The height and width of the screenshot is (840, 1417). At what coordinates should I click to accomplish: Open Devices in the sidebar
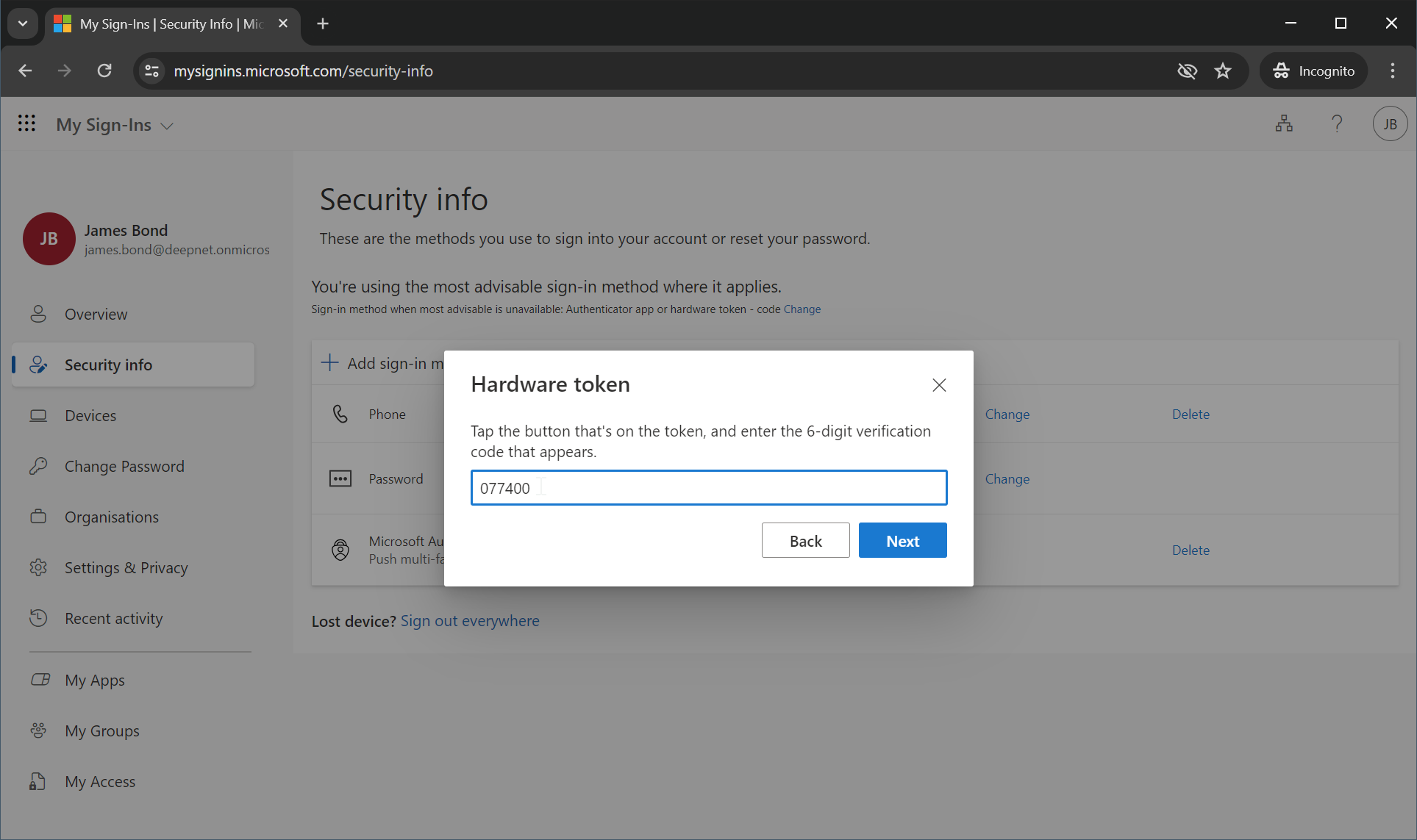click(90, 416)
